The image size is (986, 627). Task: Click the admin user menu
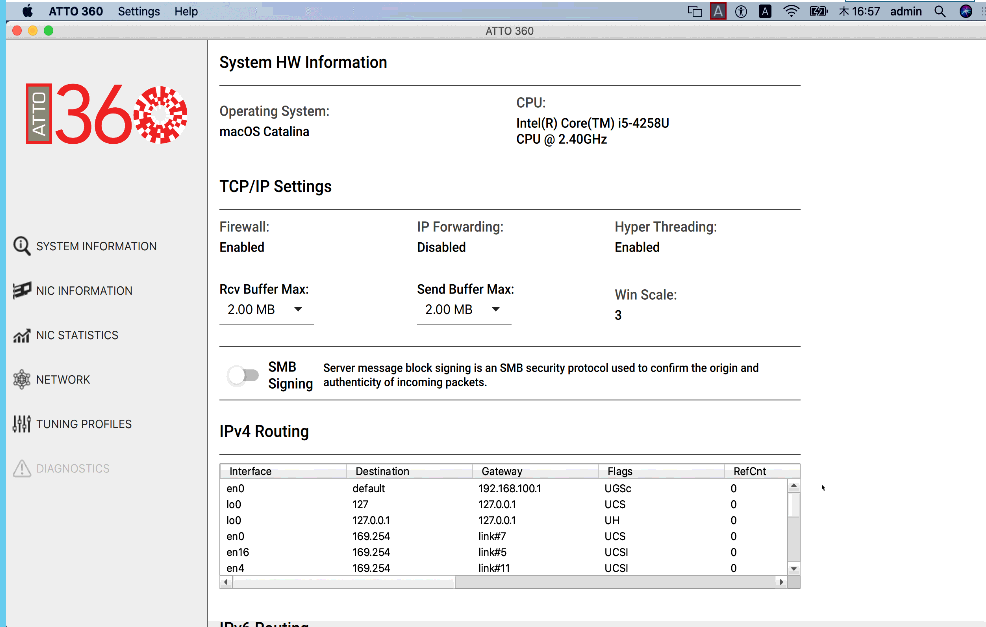tap(906, 11)
